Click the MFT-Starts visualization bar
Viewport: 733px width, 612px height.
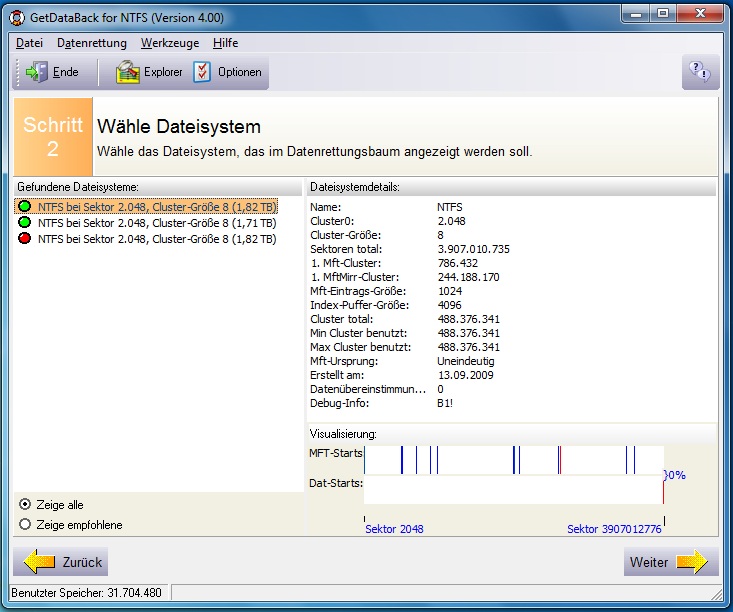(514, 460)
